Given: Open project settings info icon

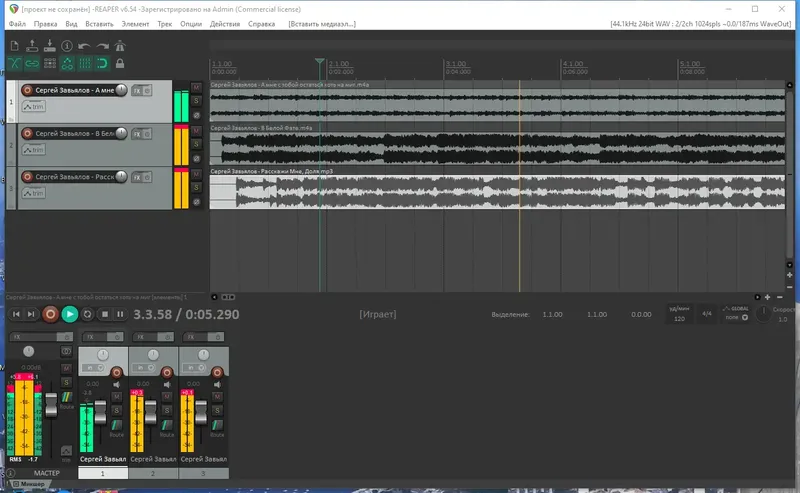Looking at the screenshot, I should tap(67, 46).
